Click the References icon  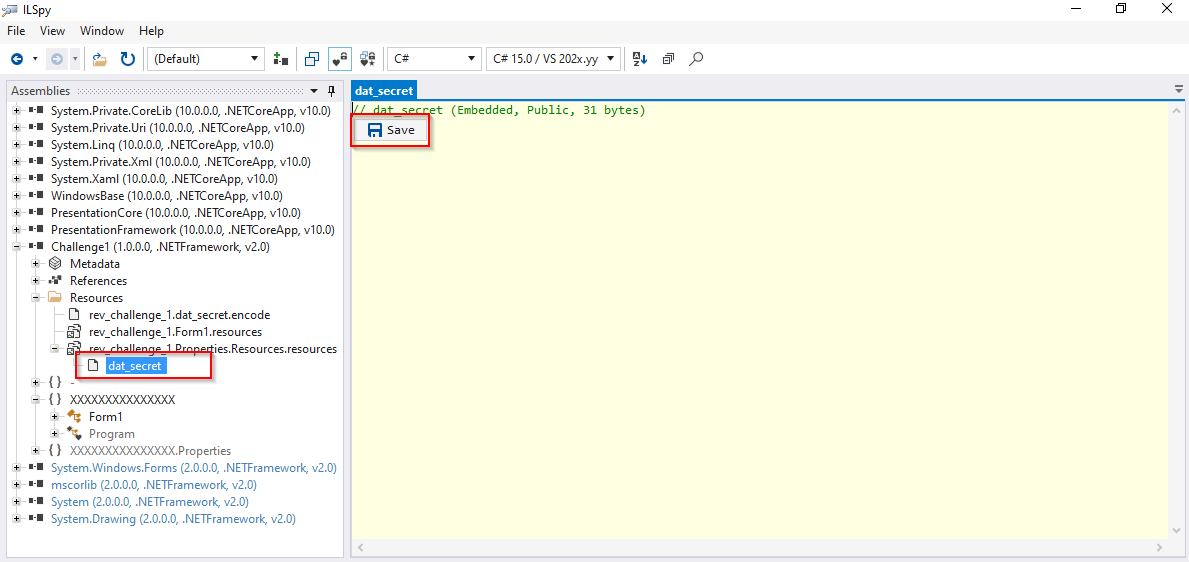(x=55, y=281)
